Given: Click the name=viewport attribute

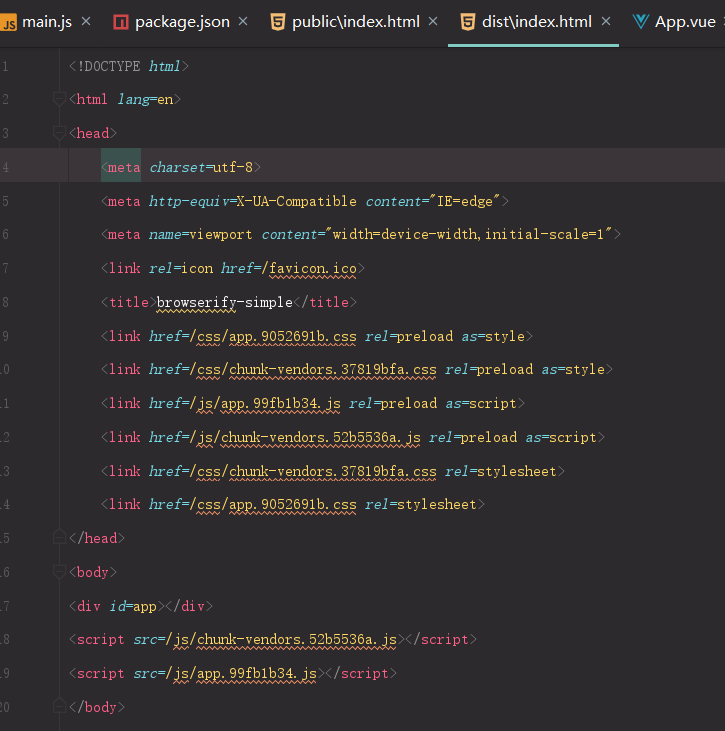Looking at the screenshot, I should pos(200,234).
